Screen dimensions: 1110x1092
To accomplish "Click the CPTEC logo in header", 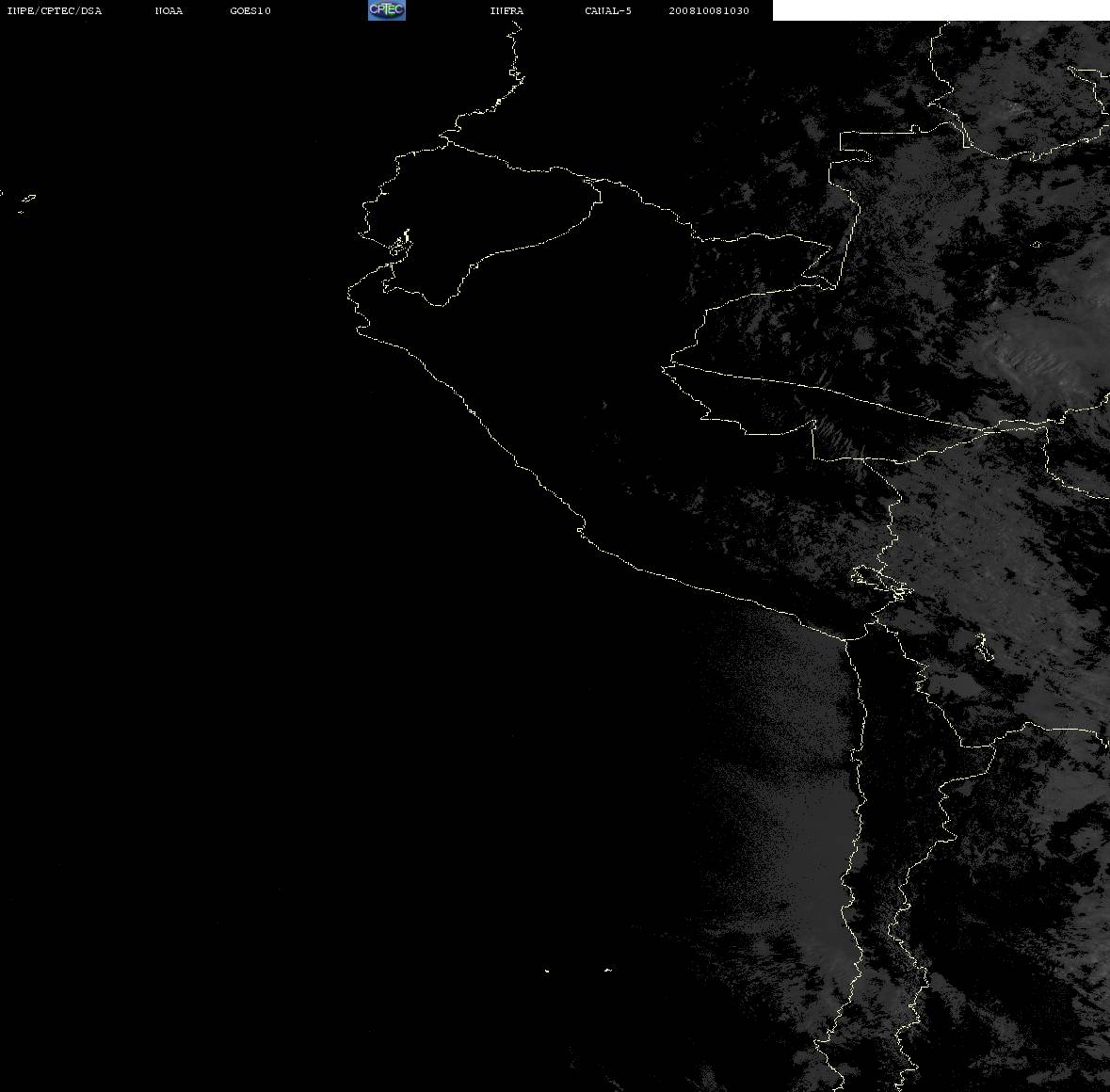I will (387, 10).
